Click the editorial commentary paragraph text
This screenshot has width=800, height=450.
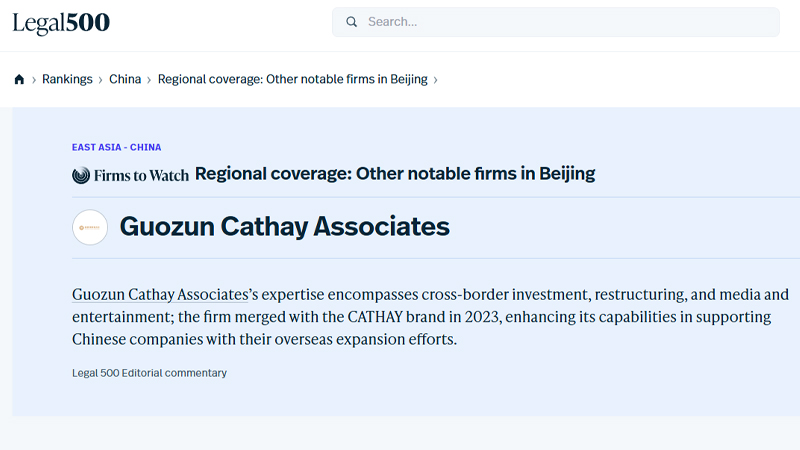click(430, 317)
